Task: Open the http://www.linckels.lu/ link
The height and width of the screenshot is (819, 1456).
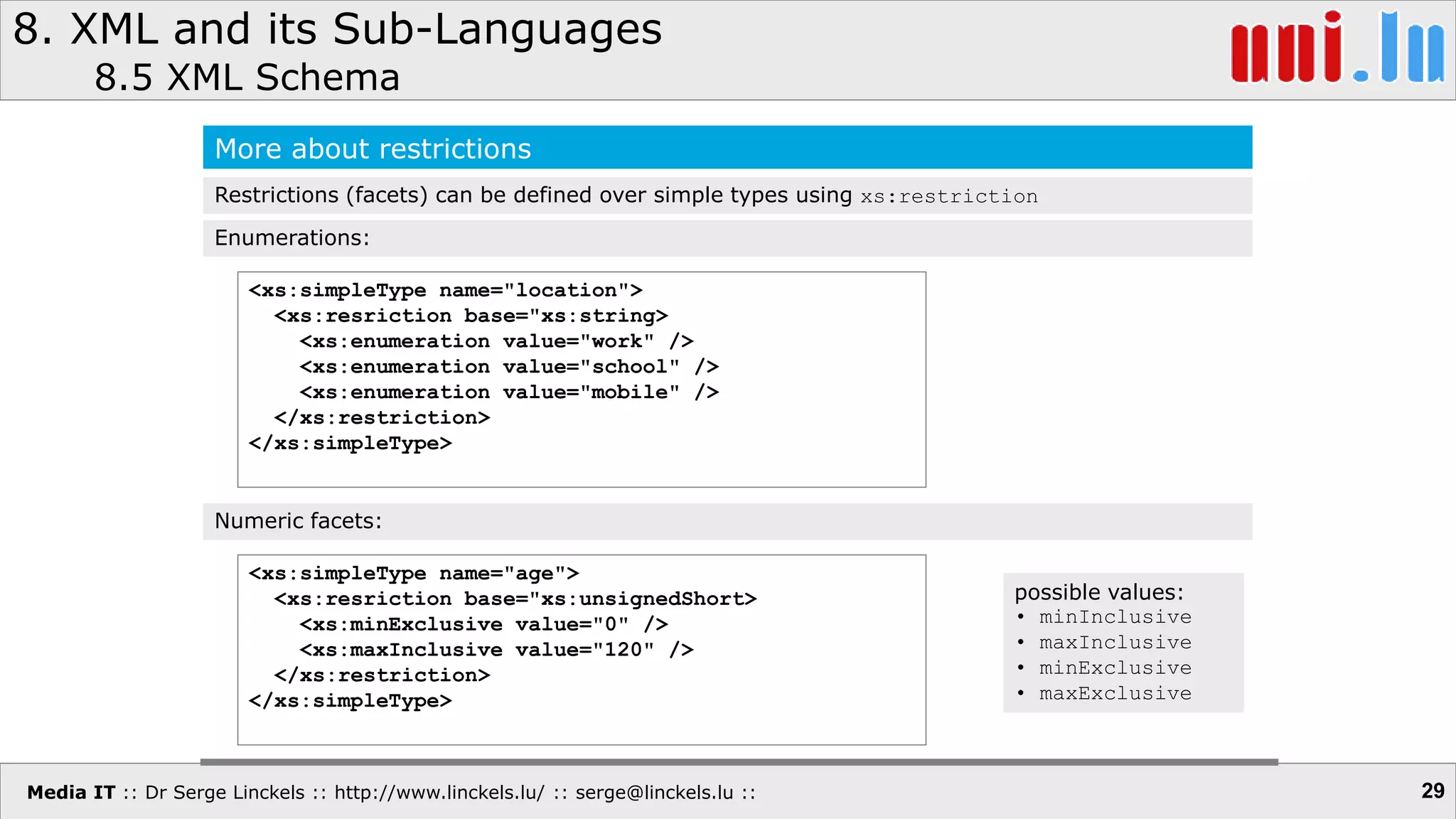Action: tap(439, 792)
